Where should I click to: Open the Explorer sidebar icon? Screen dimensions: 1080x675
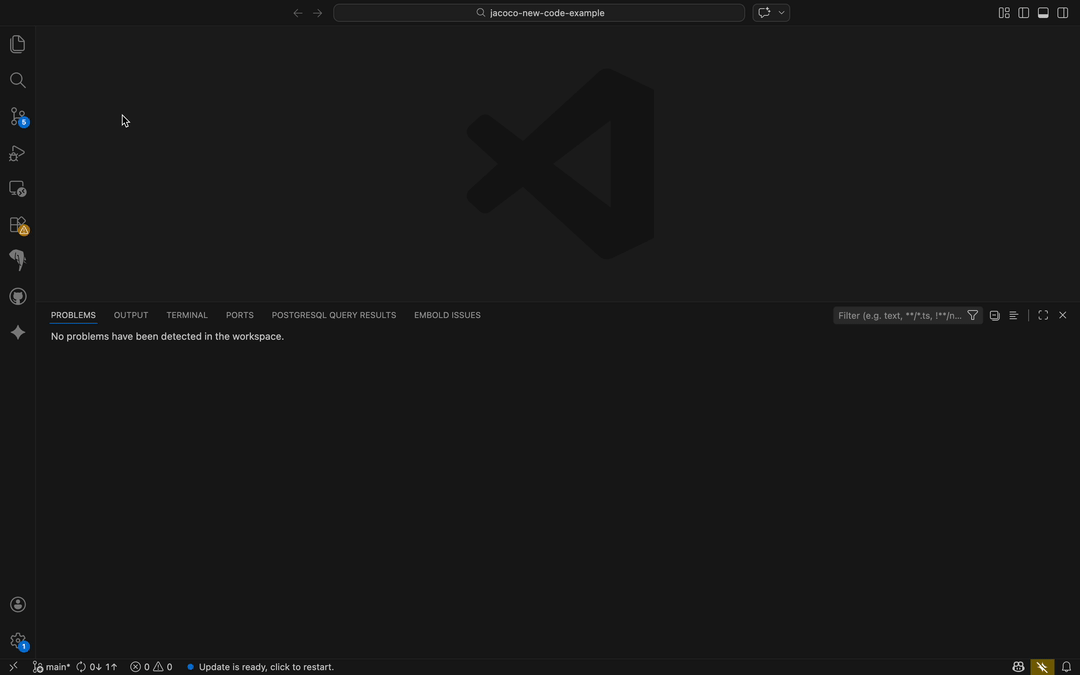pos(17,43)
